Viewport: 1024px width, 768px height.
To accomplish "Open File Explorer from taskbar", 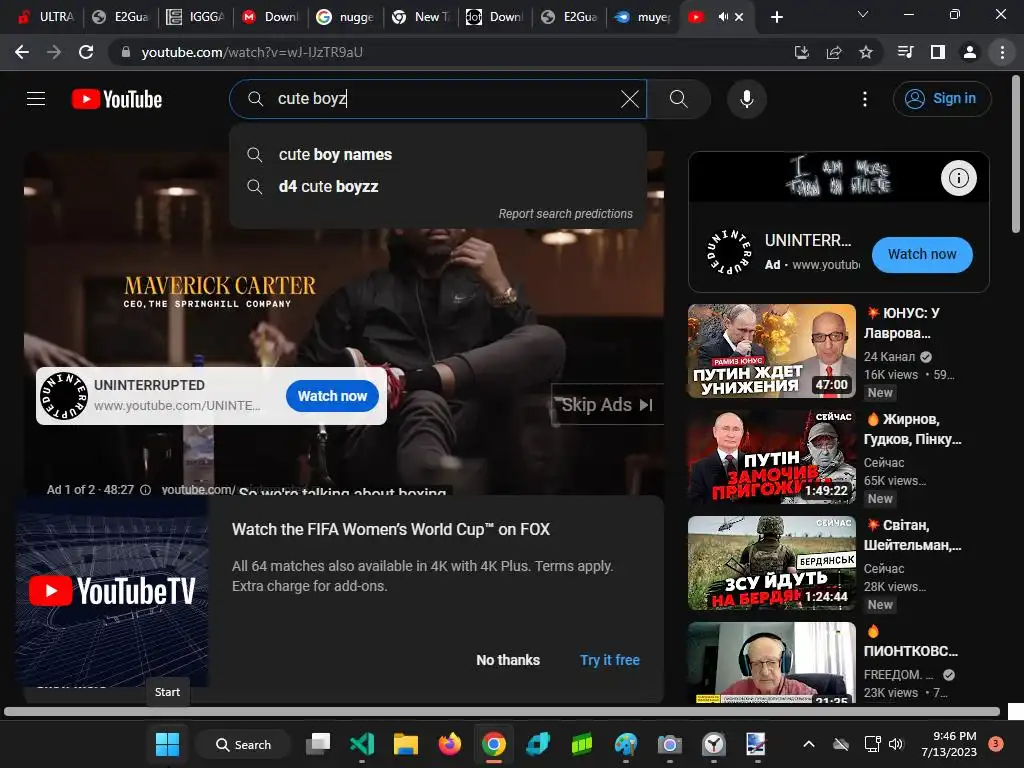I will 406,744.
